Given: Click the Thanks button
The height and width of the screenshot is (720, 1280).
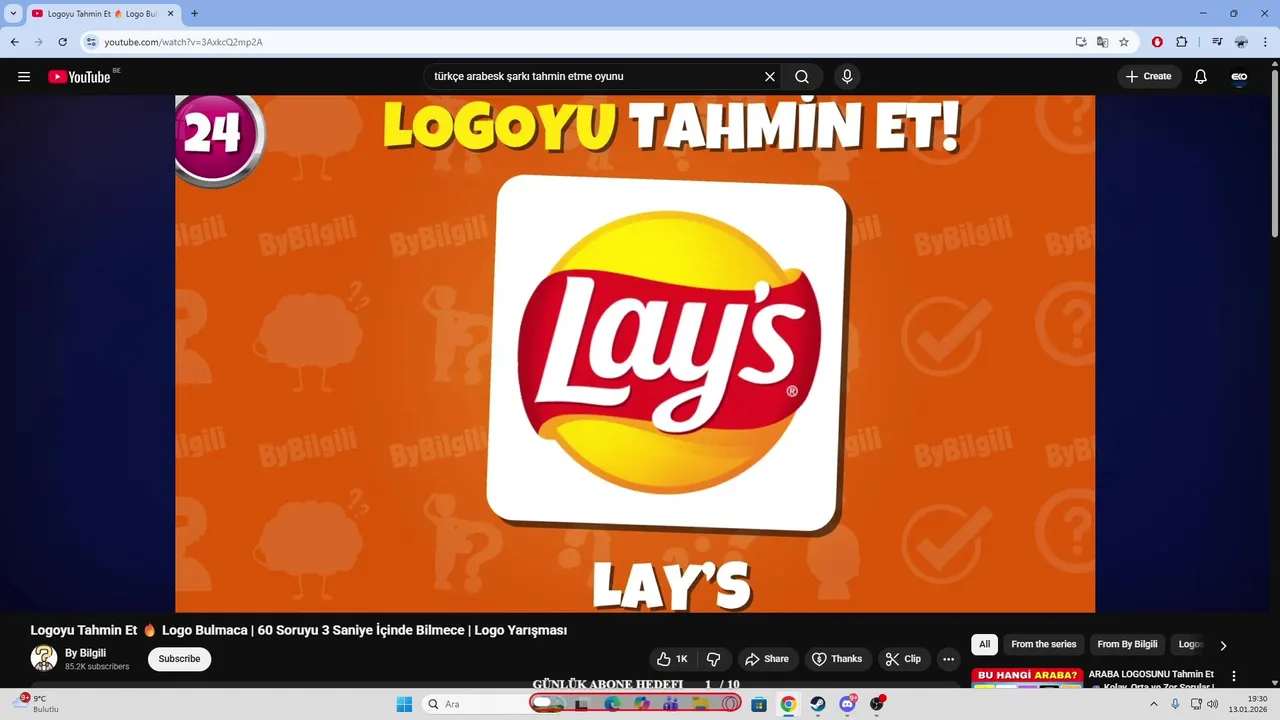Looking at the screenshot, I should (x=837, y=659).
